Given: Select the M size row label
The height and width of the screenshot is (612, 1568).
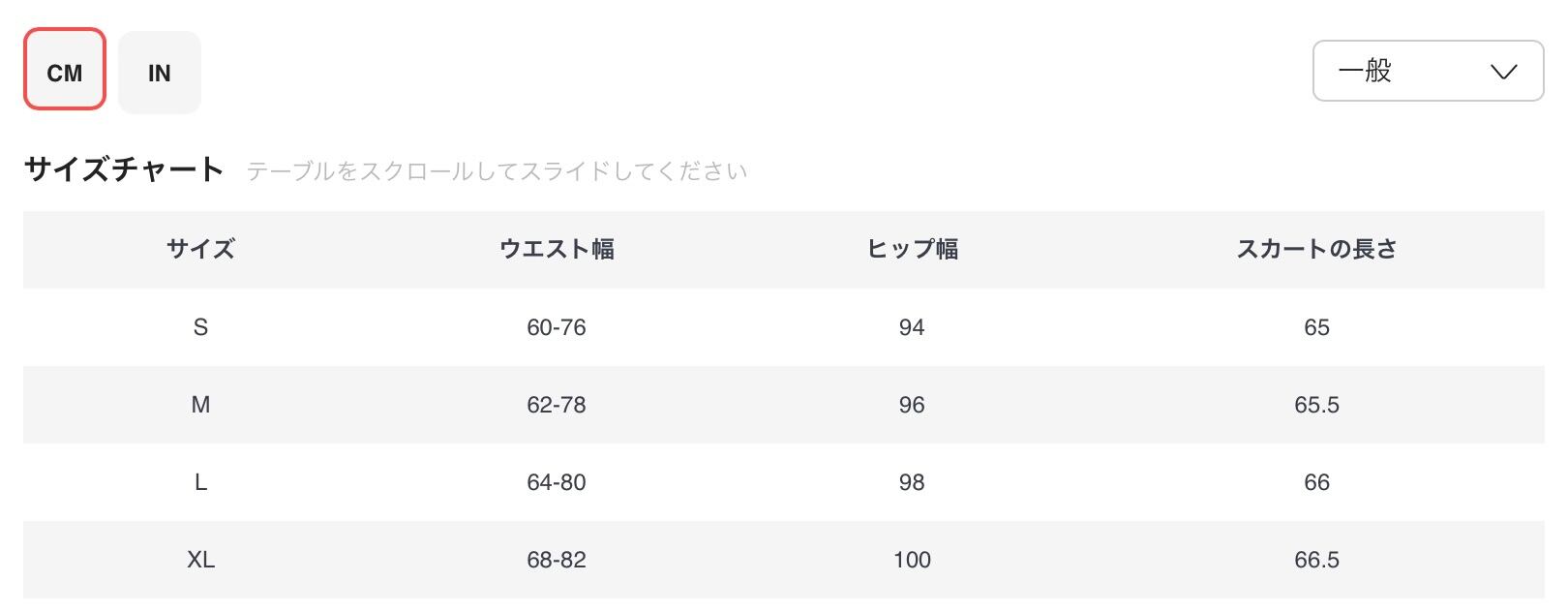Looking at the screenshot, I should point(200,405).
